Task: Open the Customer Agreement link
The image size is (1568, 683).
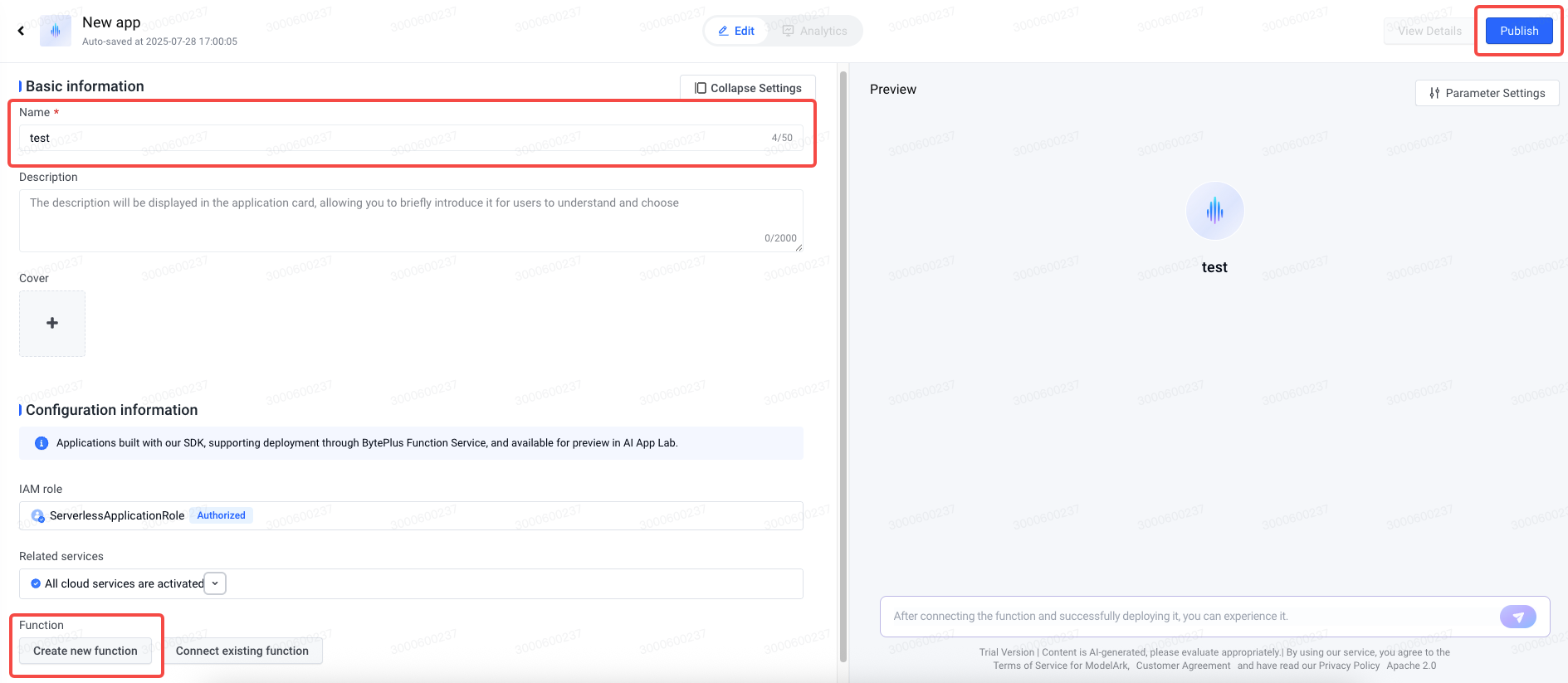Action: coord(1183,666)
